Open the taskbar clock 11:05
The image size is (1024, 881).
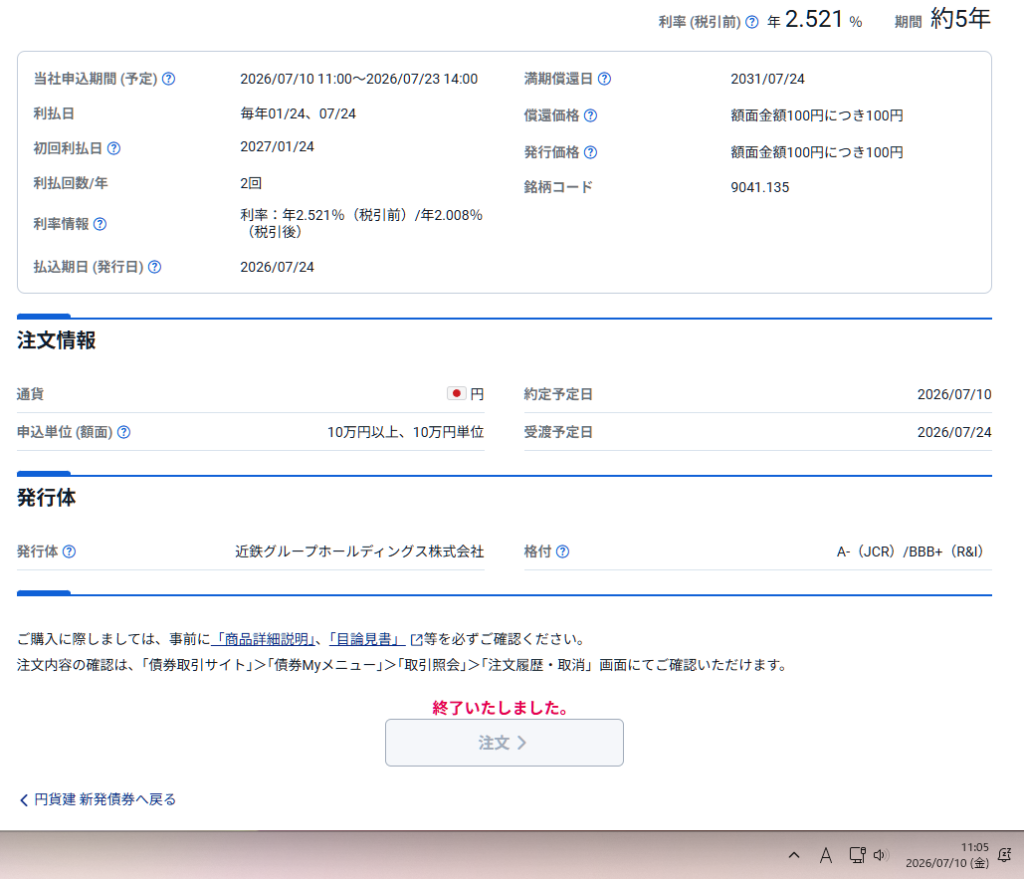pyautogui.click(x=947, y=856)
